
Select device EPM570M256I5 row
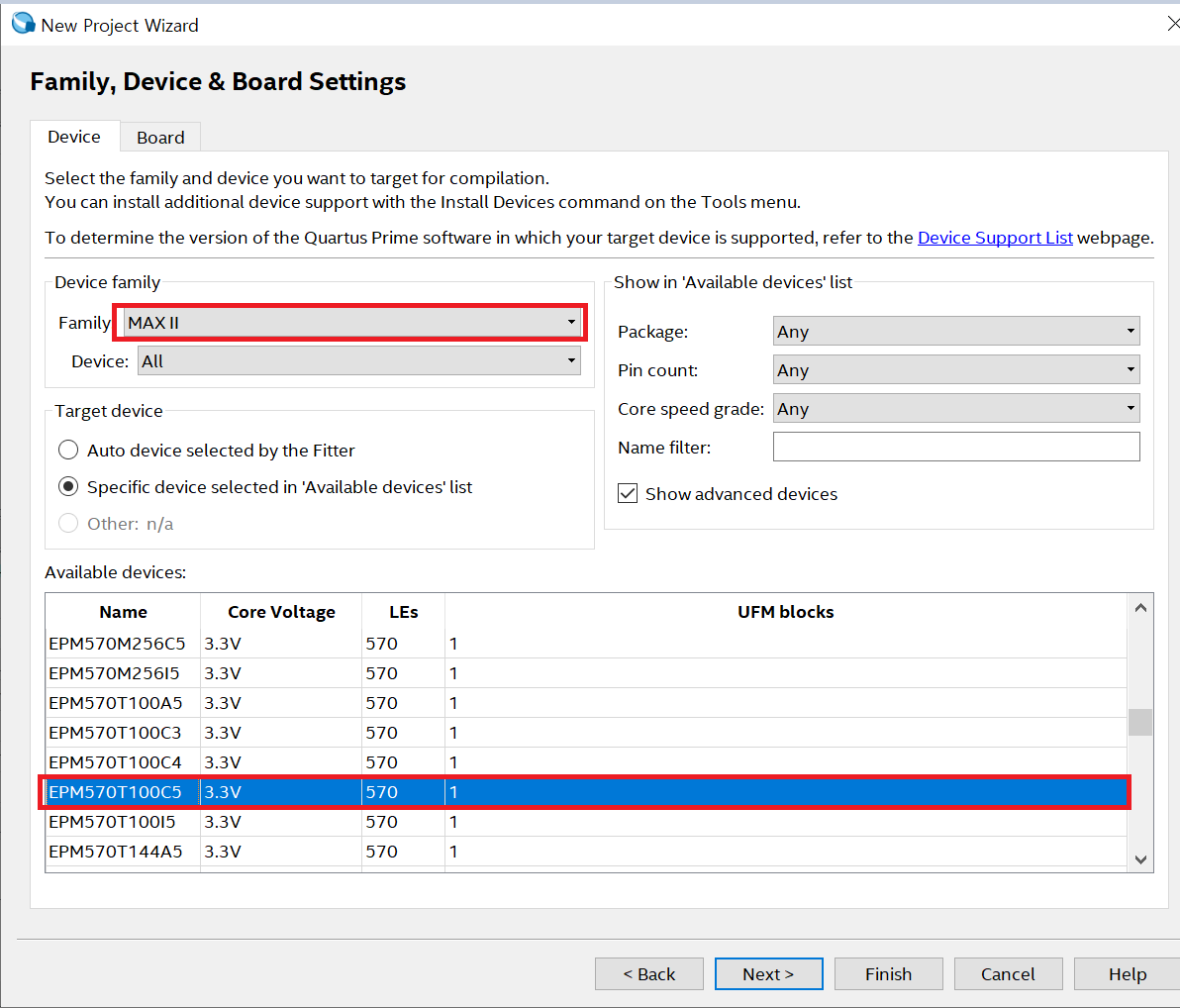(586, 673)
